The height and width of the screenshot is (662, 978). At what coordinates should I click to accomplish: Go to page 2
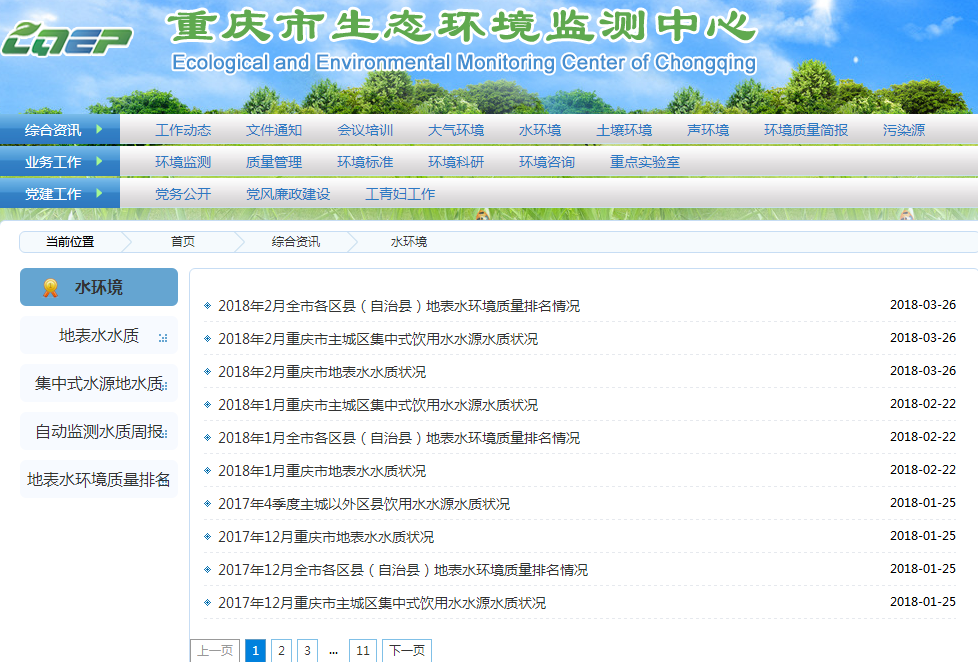pos(281,651)
